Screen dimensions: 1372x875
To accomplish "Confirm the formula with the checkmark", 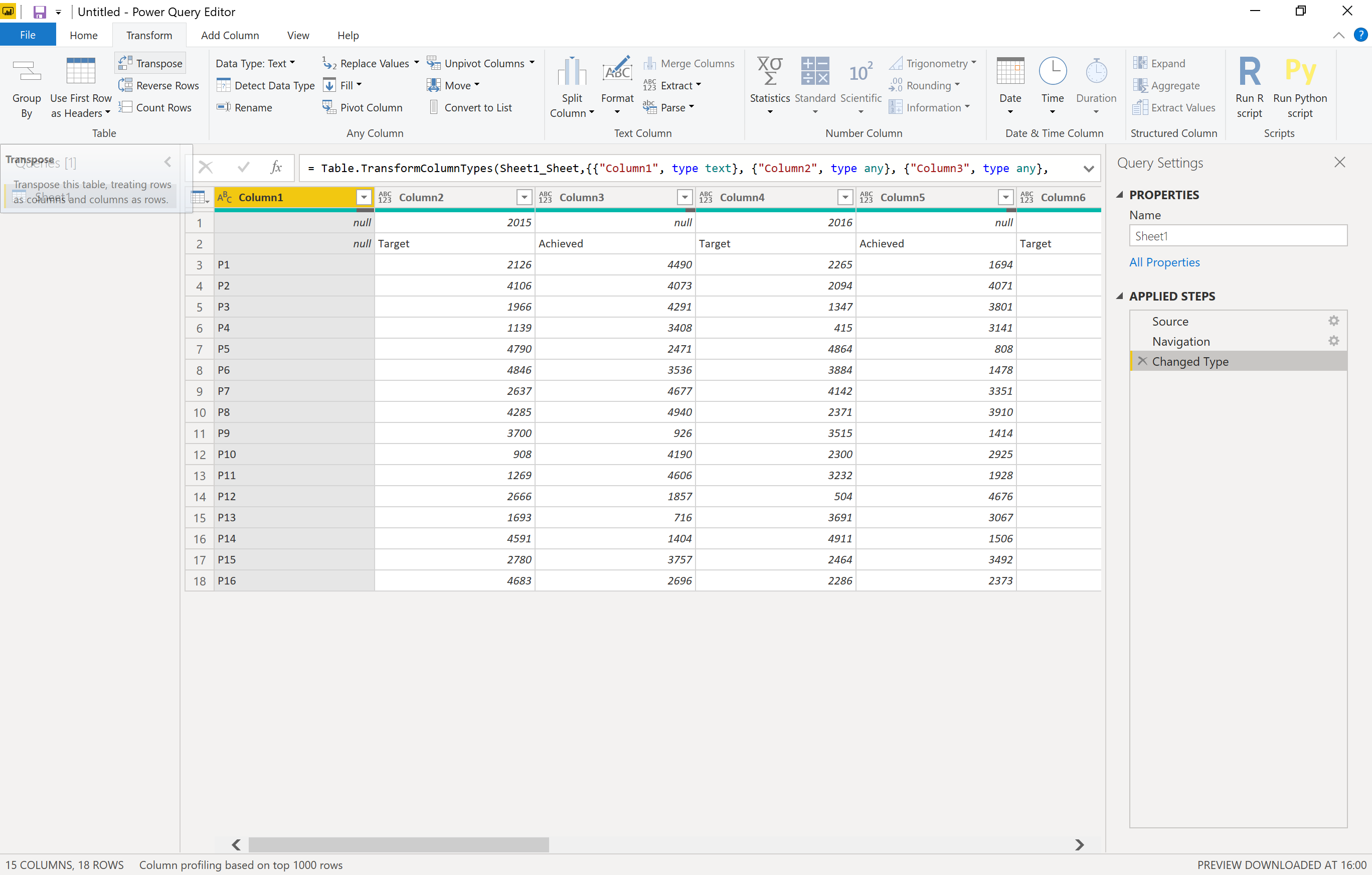I will pos(243,168).
